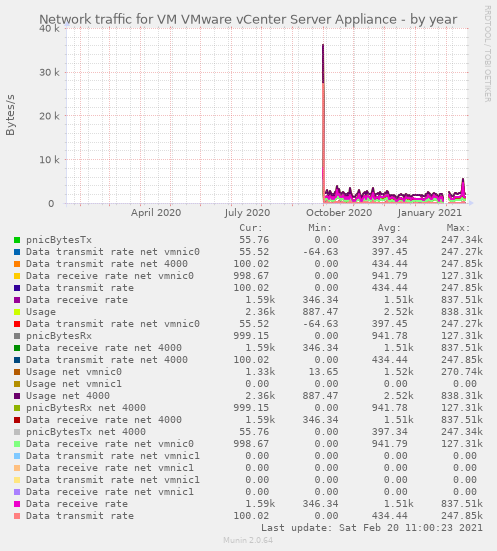Click the Usage net vmnic1 legend label
Screen dimensions: 497x551
tap(74, 384)
